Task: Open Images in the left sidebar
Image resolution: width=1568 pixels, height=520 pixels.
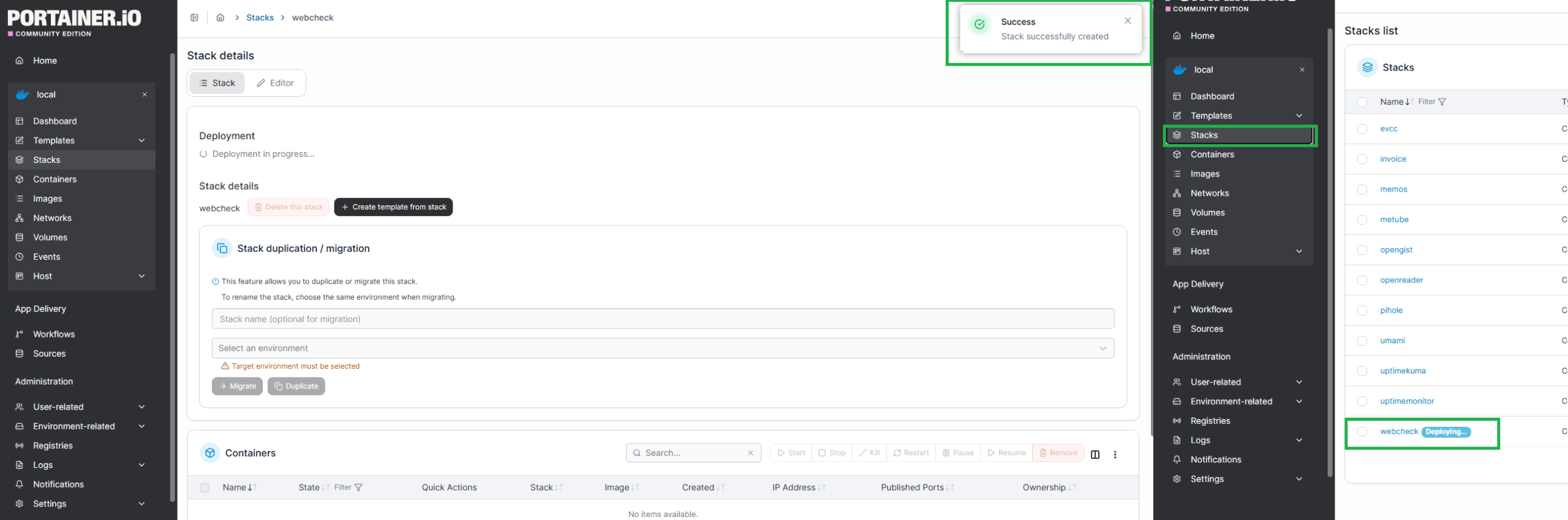Action: [81, 198]
